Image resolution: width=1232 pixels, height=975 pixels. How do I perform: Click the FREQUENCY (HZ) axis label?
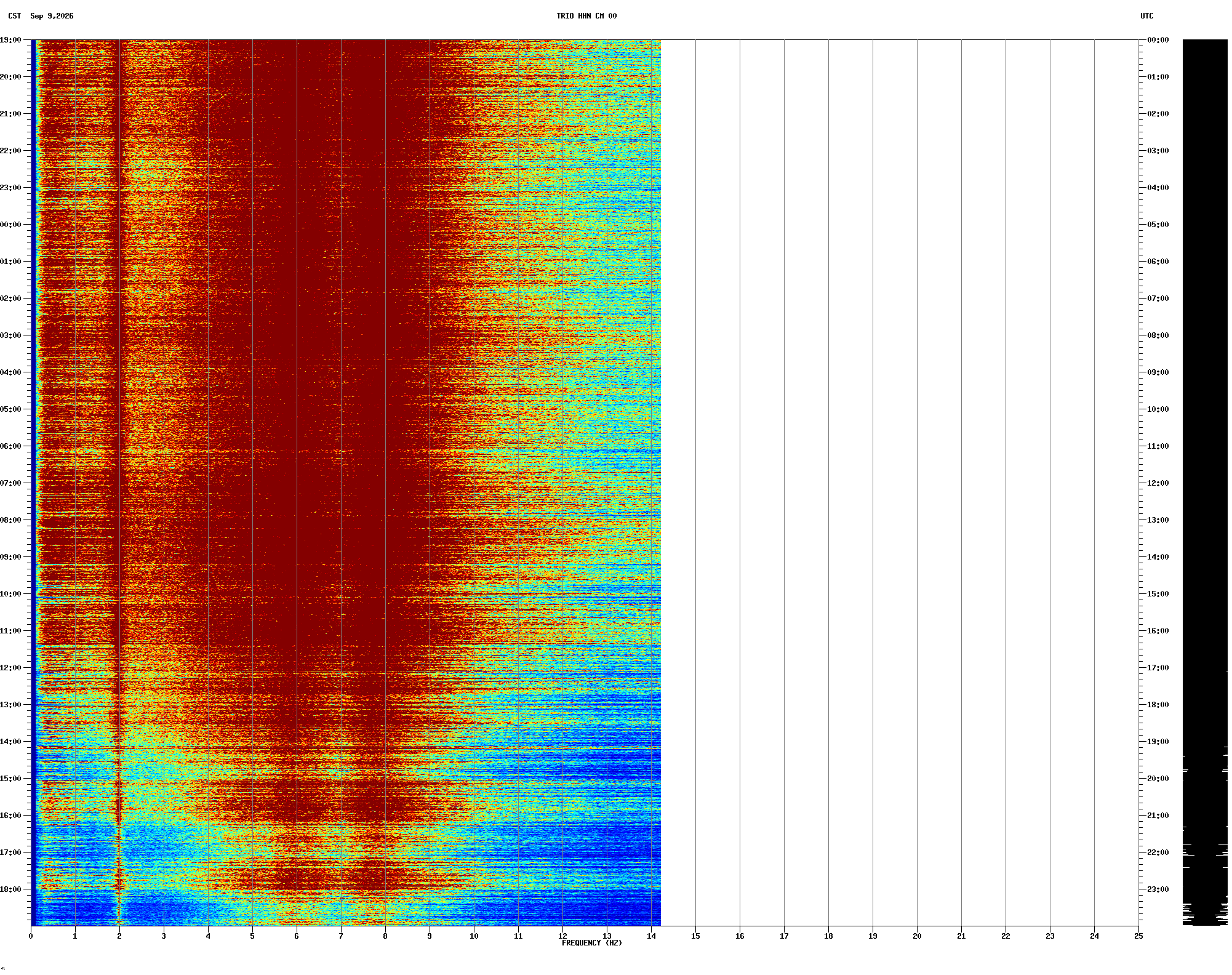pos(592,943)
